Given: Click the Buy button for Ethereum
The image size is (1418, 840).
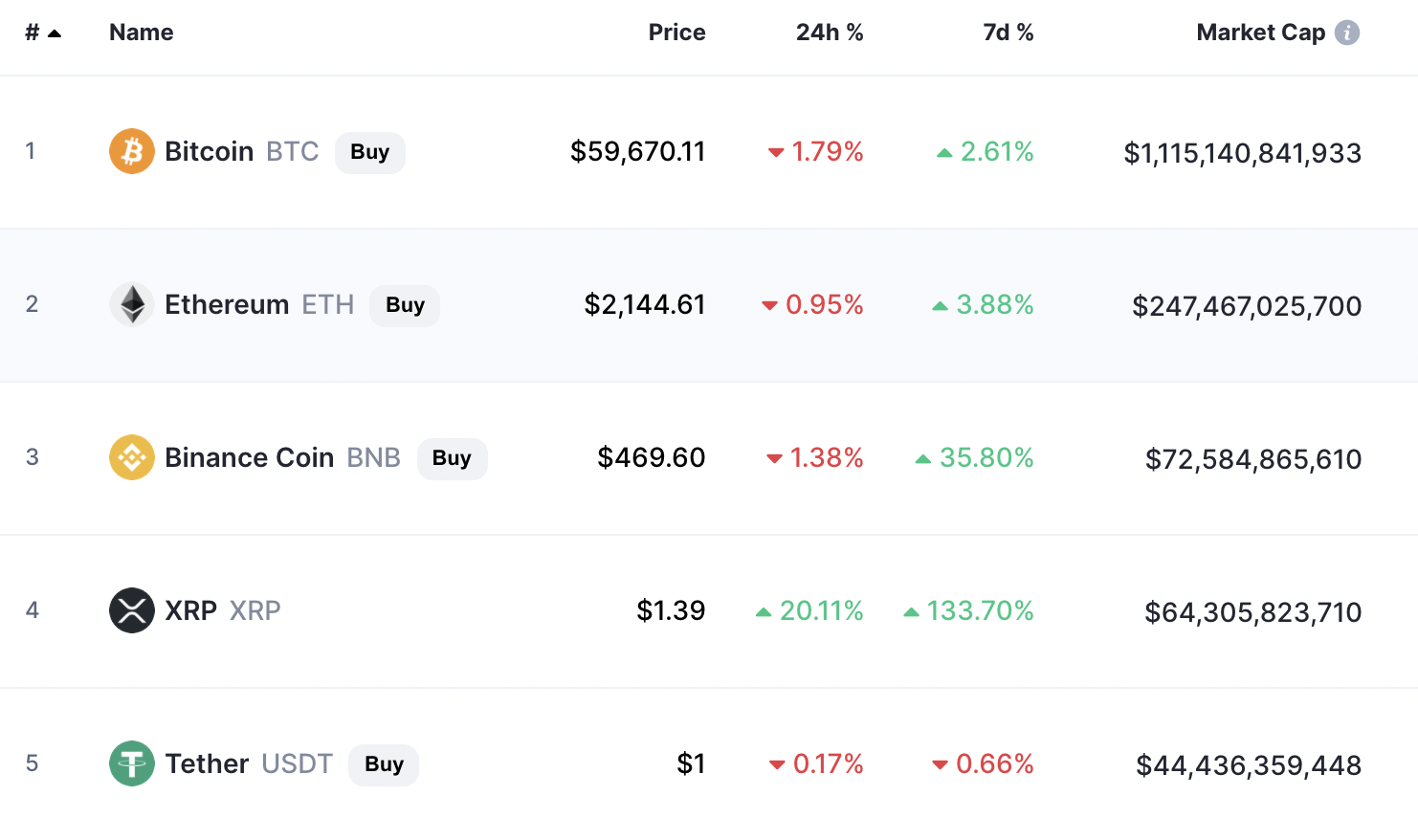Looking at the screenshot, I should point(405,305).
